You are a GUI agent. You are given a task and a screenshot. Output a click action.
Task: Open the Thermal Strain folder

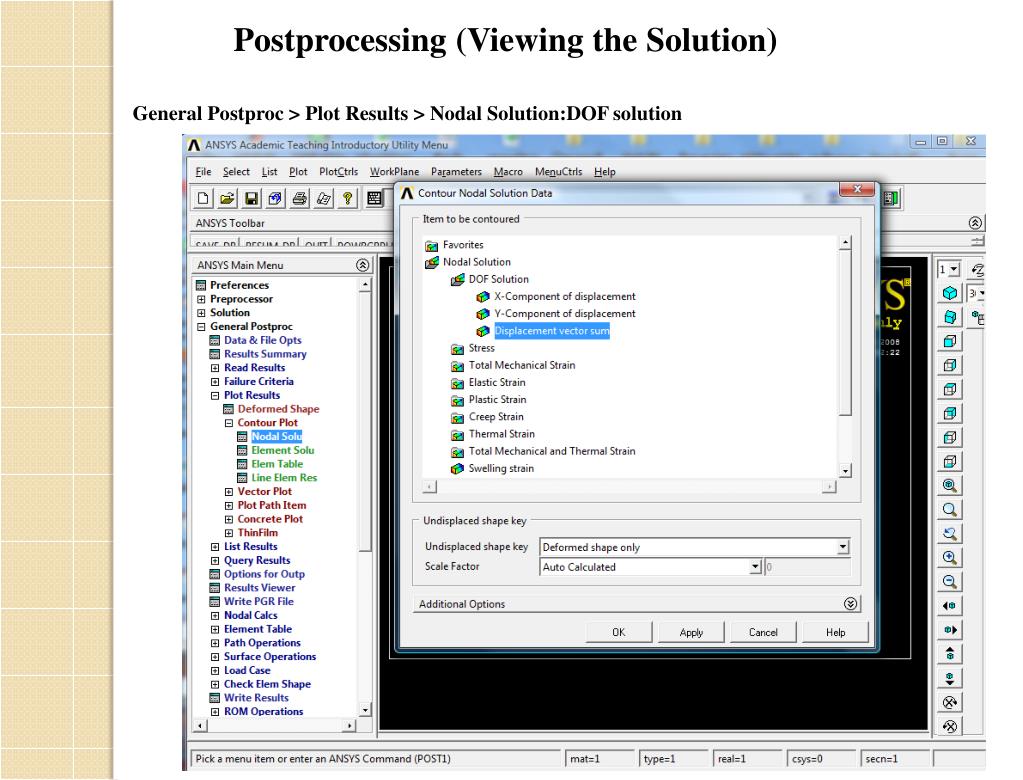click(x=501, y=434)
